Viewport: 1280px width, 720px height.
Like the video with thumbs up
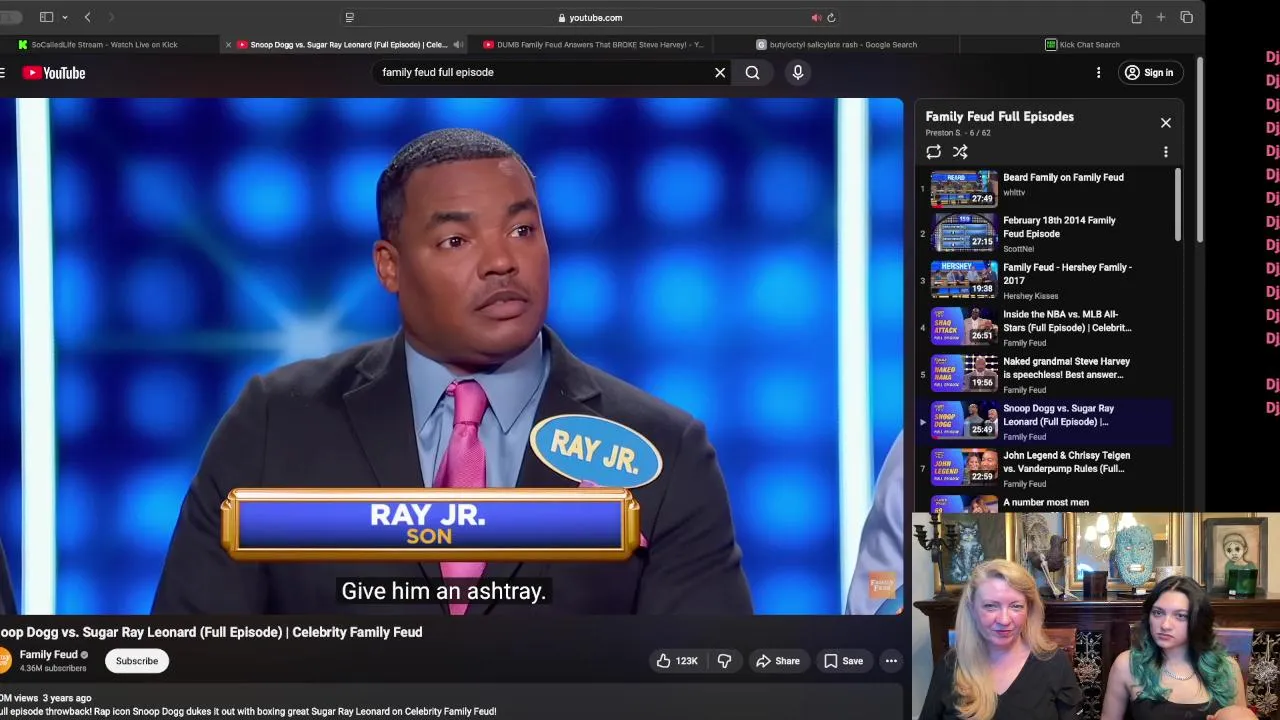(x=677, y=661)
